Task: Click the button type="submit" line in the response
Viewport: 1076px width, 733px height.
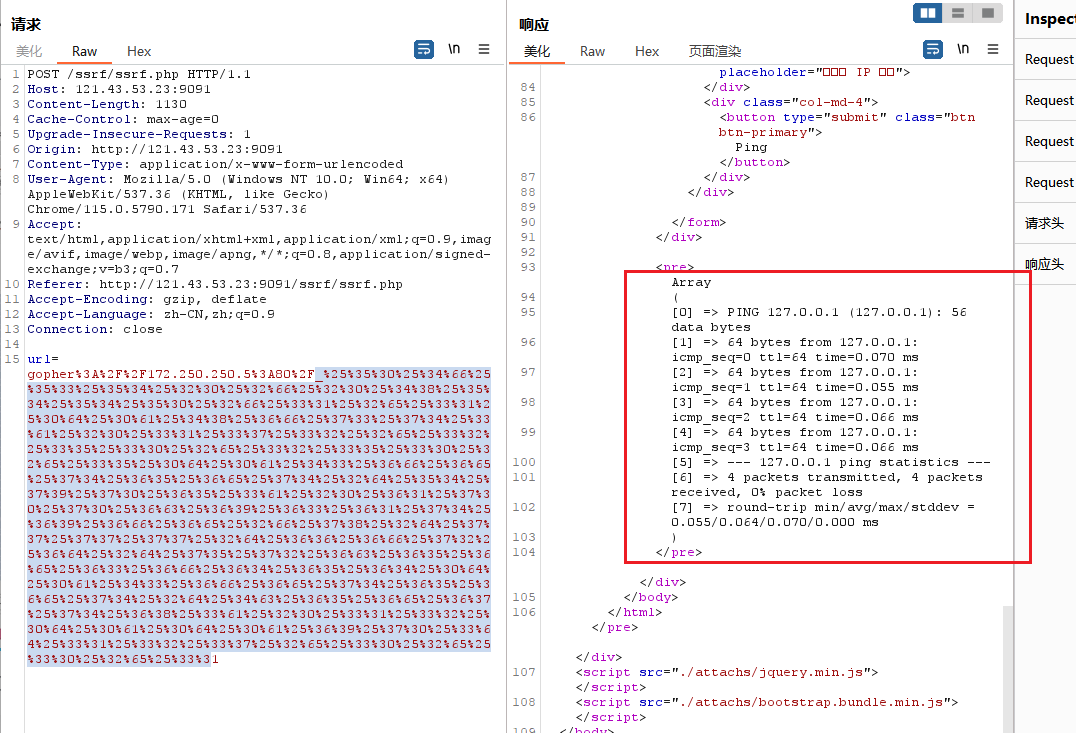Action: [847, 117]
